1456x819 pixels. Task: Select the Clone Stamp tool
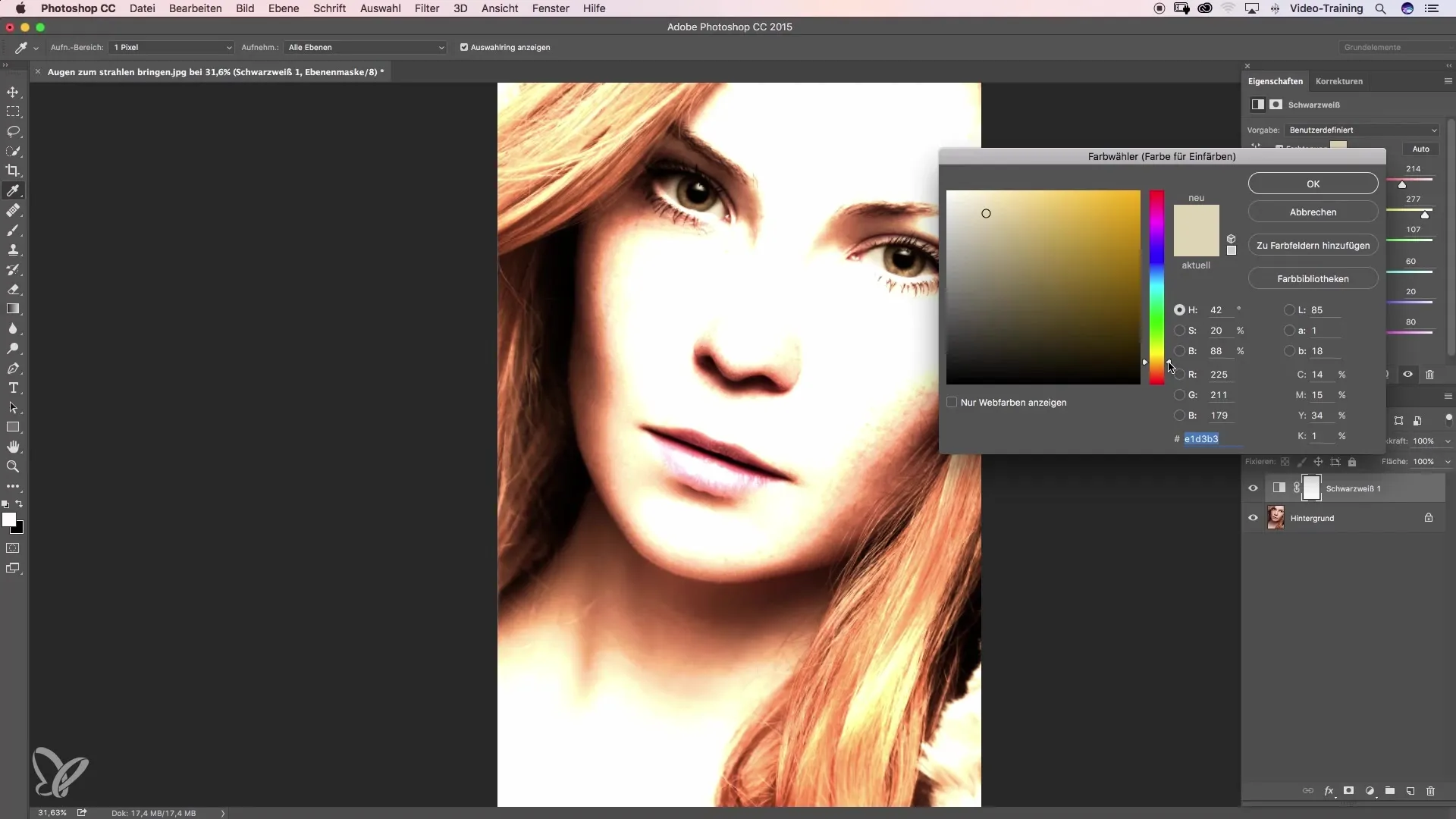pos(13,249)
